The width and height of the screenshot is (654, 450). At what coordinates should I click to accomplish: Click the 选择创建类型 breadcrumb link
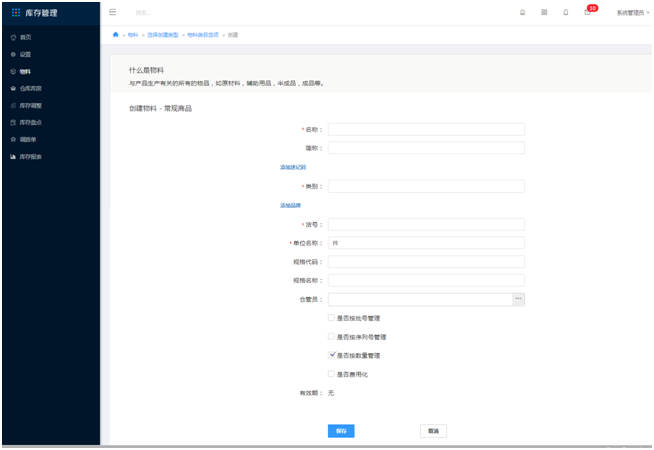pos(163,35)
